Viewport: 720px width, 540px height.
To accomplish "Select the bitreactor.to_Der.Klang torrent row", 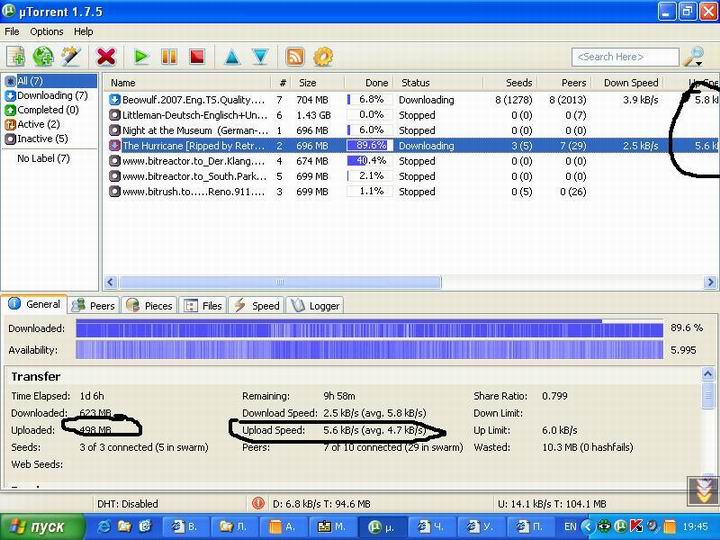I will [x=411, y=161].
